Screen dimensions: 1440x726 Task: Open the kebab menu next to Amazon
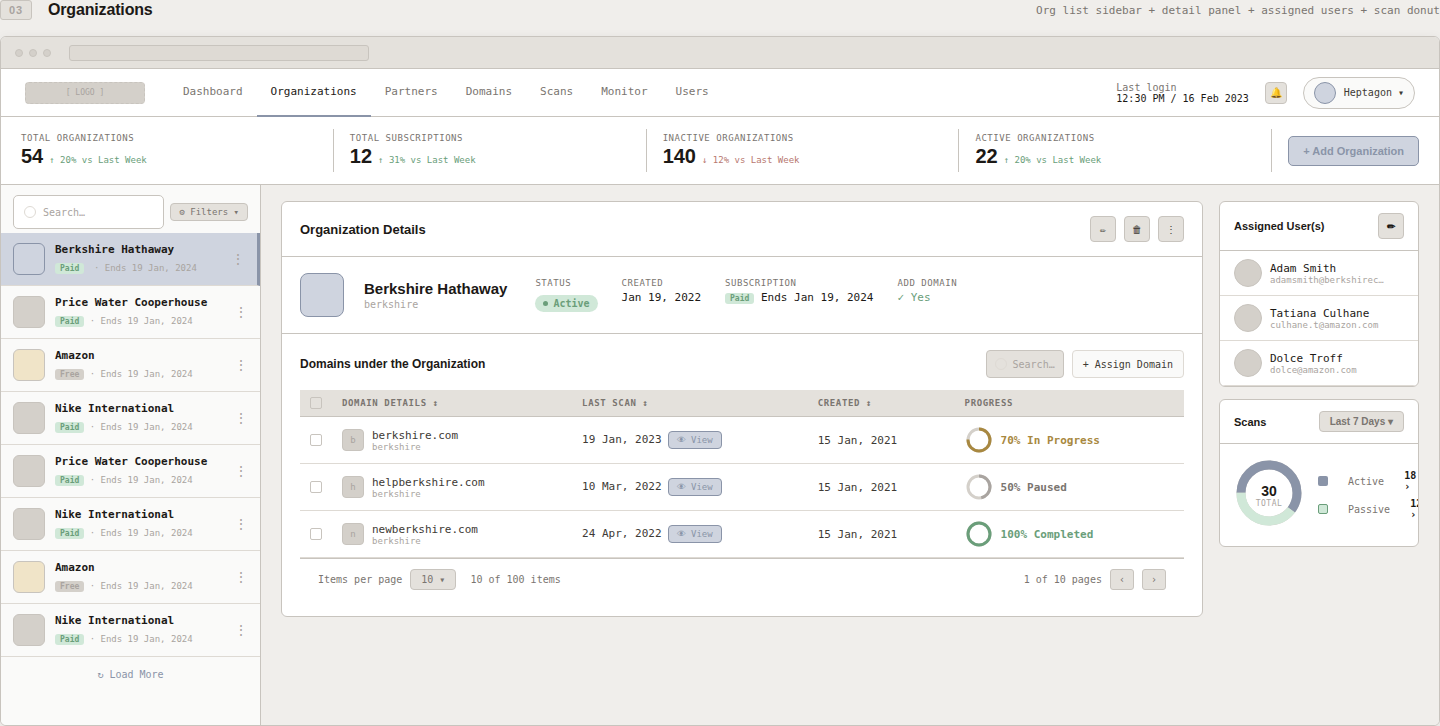[x=240, y=365]
